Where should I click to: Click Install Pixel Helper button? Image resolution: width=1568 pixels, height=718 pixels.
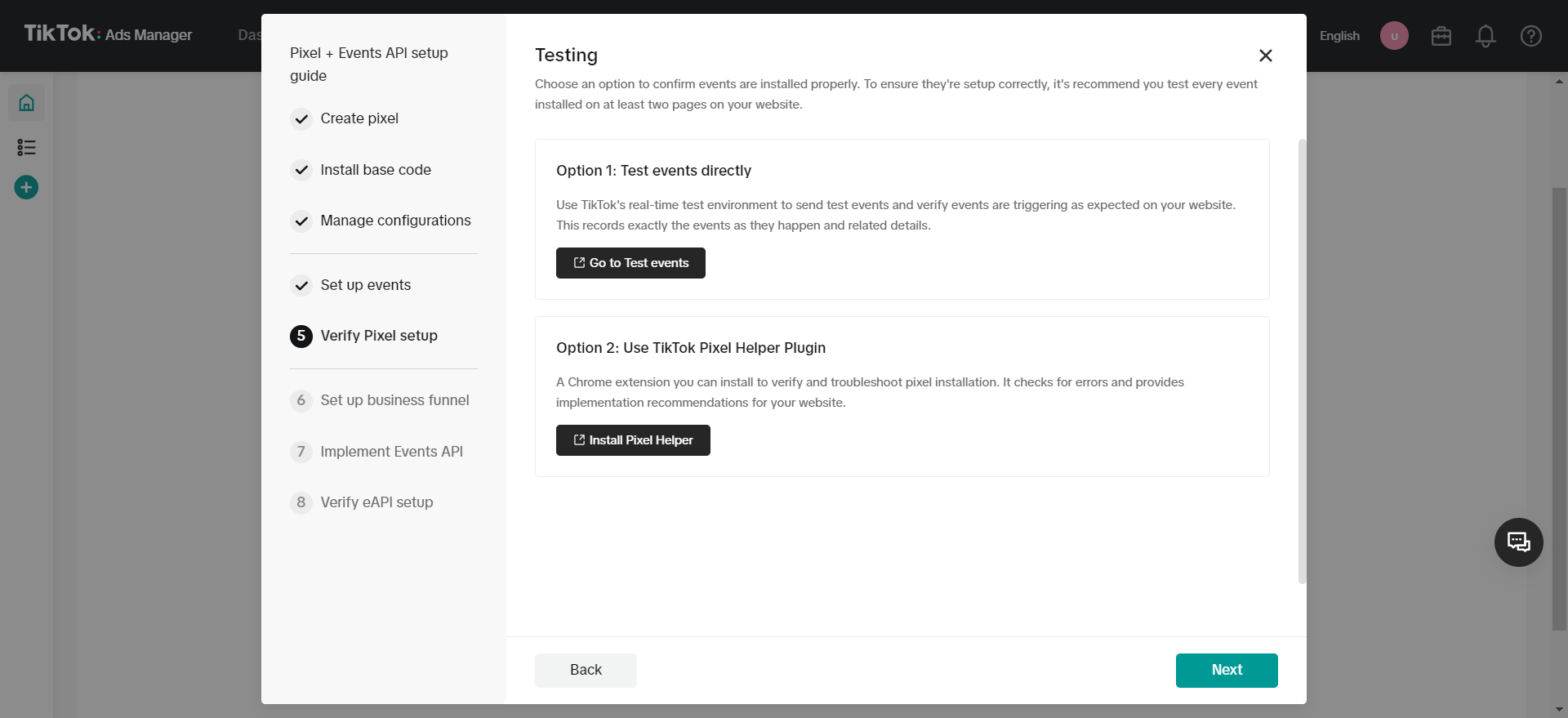pyautogui.click(x=633, y=440)
